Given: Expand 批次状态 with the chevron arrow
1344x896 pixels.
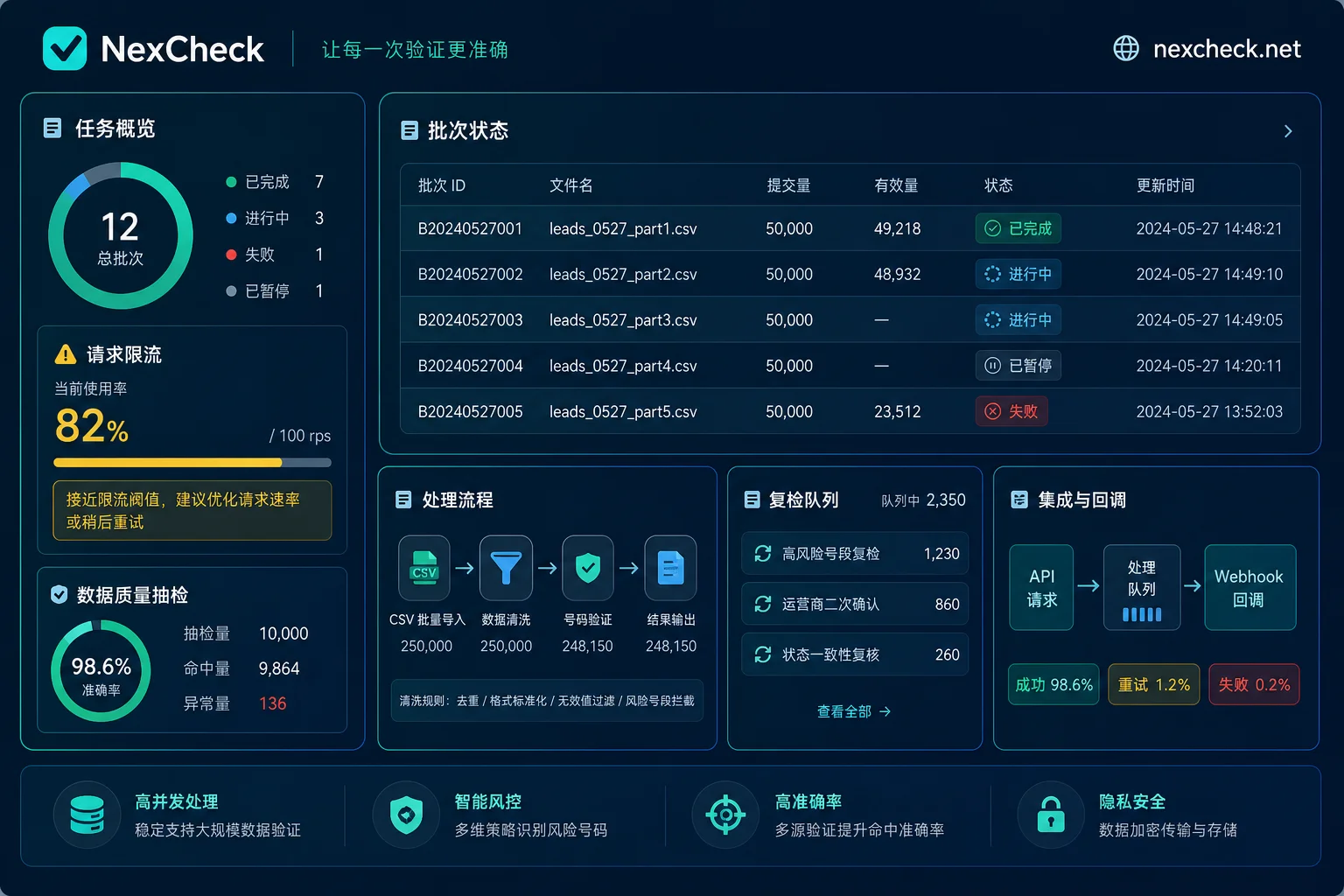Looking at the screenshot, I should [1288, 131].
